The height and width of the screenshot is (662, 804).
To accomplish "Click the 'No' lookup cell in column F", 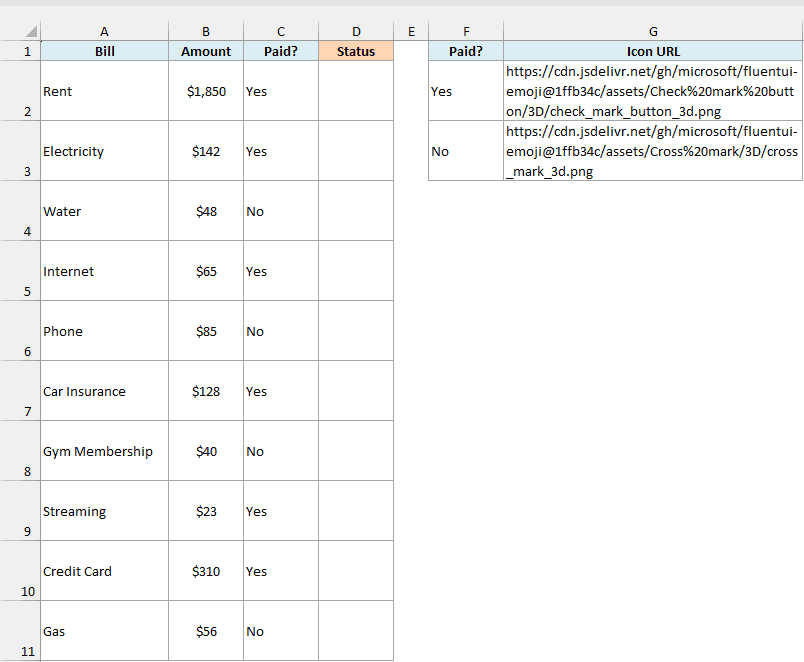I will pyautogui.click(x=466, y=151).
